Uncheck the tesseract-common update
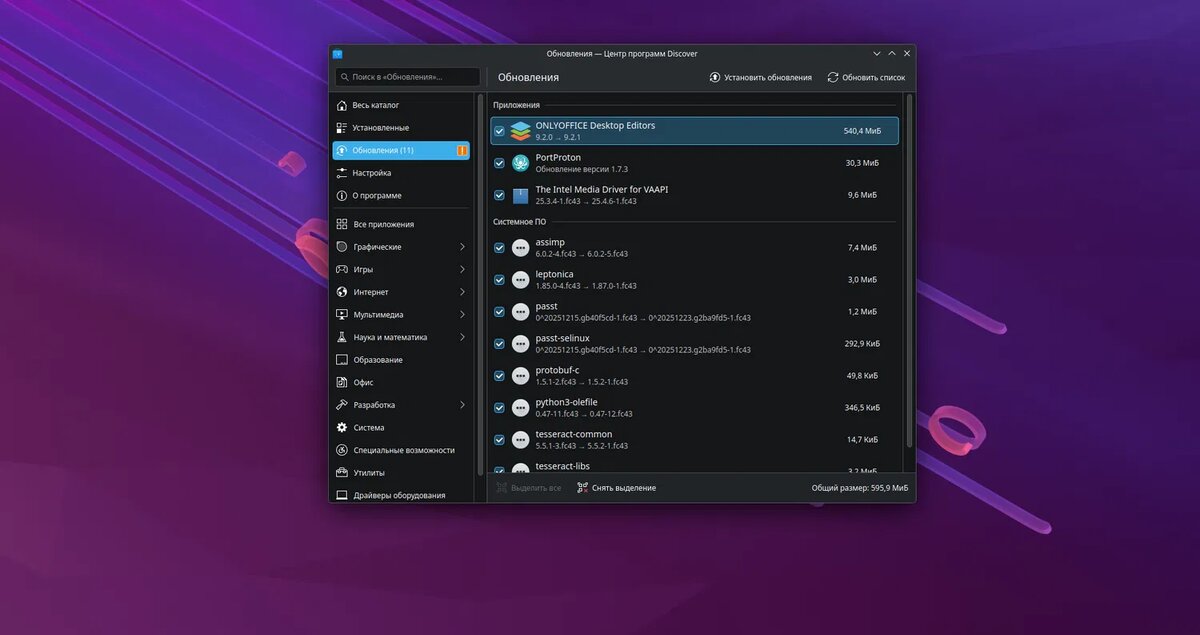This screenshot has width=1200, height=635. click(x=499, y=439)
